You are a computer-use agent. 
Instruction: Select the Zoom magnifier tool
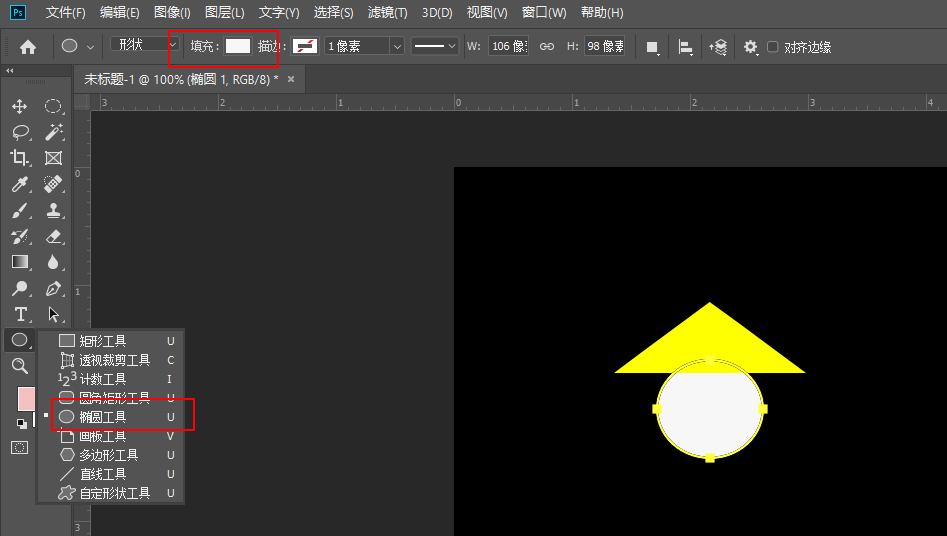click(19, 367)
